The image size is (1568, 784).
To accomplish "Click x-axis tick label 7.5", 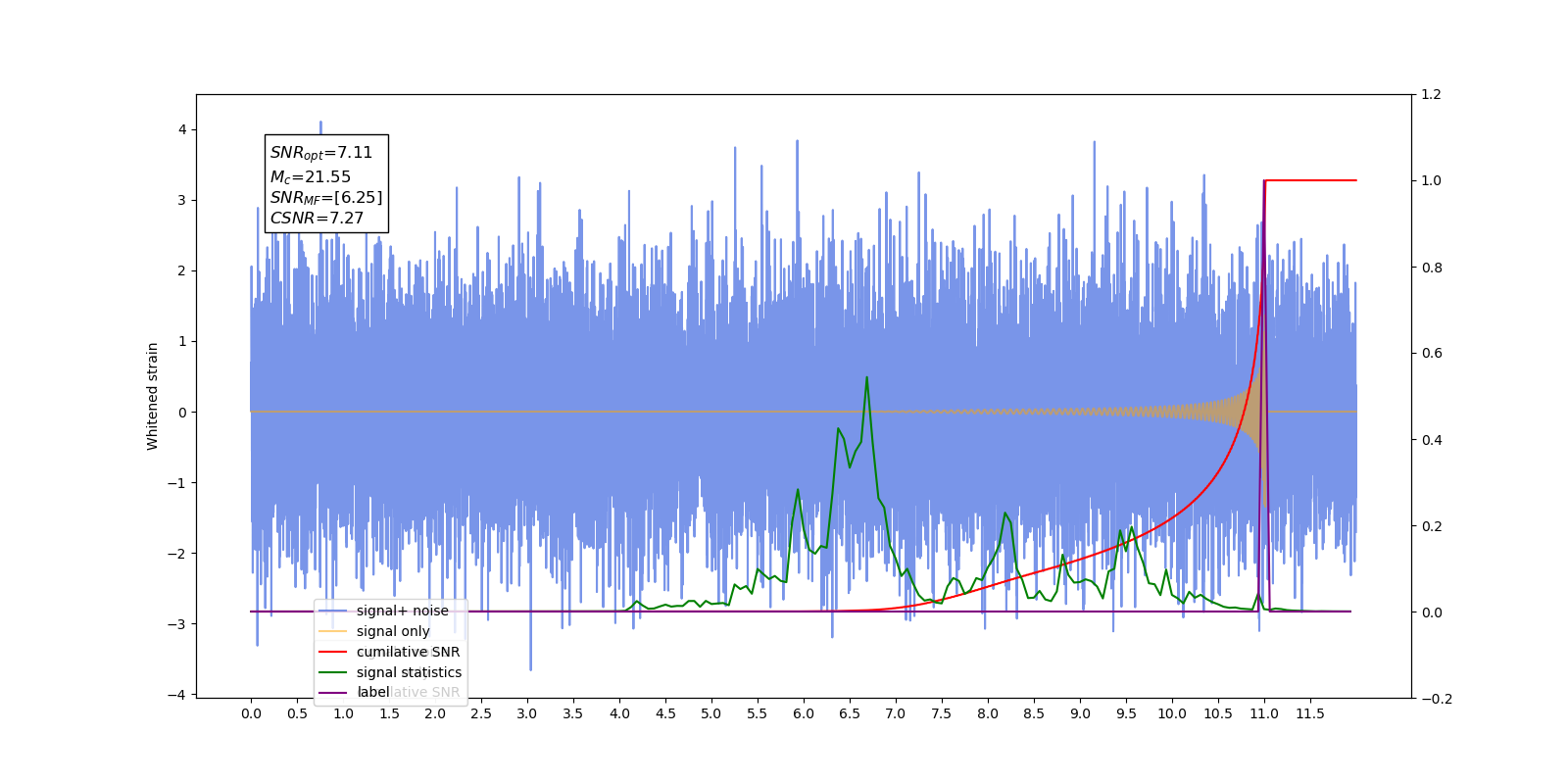I will coord(942,714).
